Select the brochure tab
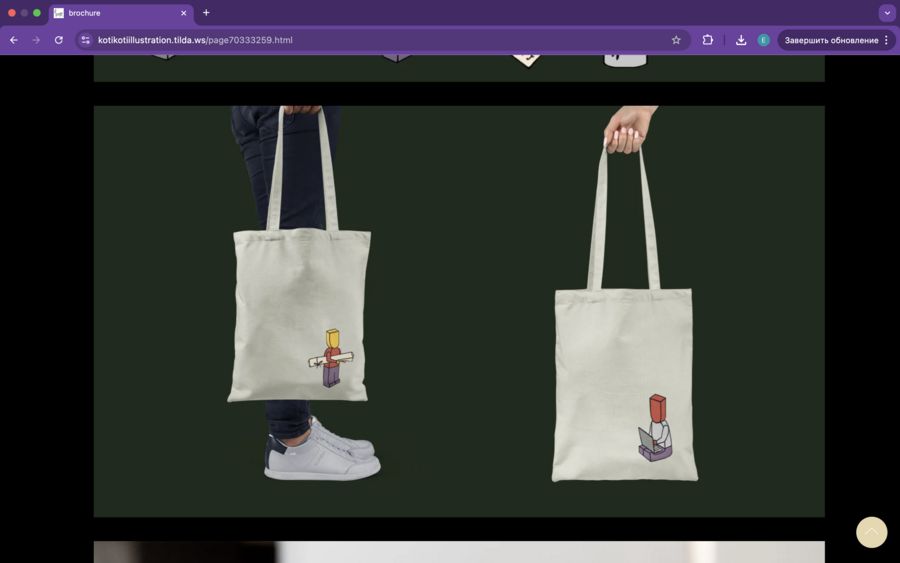This screenshot has width=900, height=563. tap(121, 13)
